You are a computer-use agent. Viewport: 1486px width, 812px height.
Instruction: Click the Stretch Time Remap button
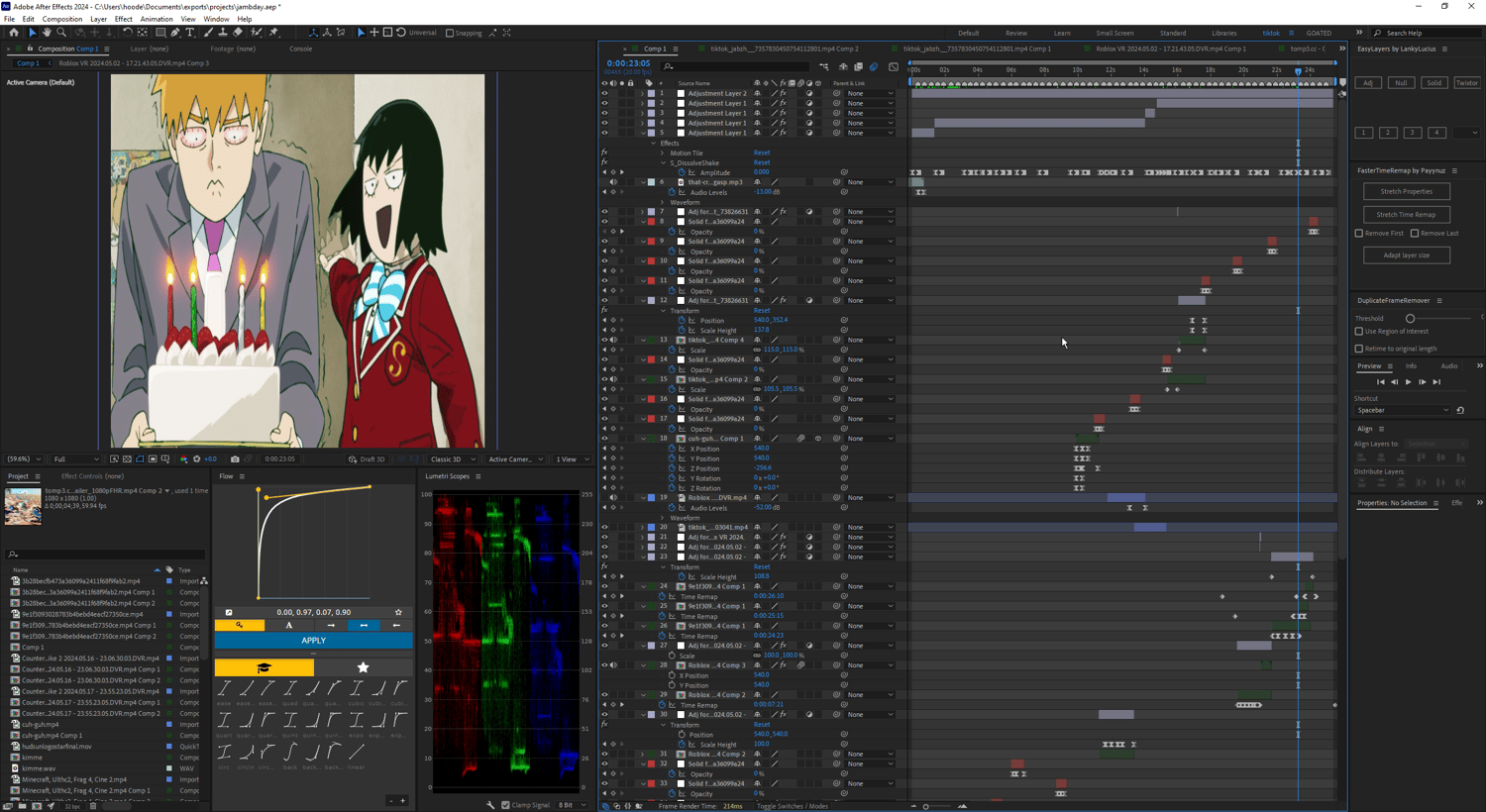click(1406, 214)
